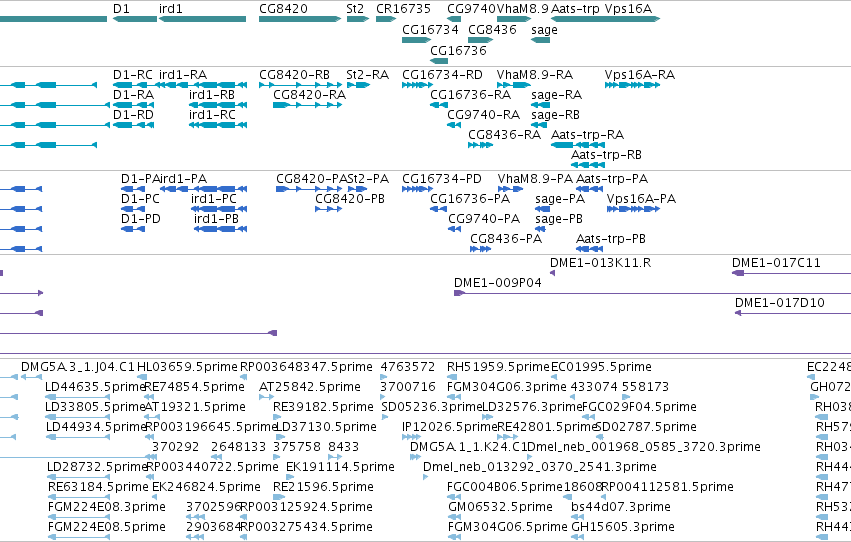
Task: Open the CG8436-RA transcript label
Action: 504,135
